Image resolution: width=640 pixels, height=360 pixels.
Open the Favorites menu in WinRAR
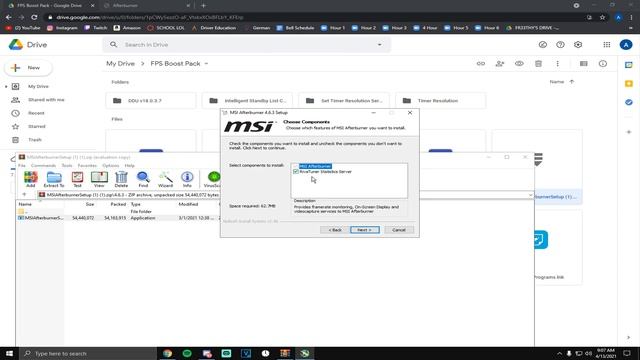pos(87,165)
